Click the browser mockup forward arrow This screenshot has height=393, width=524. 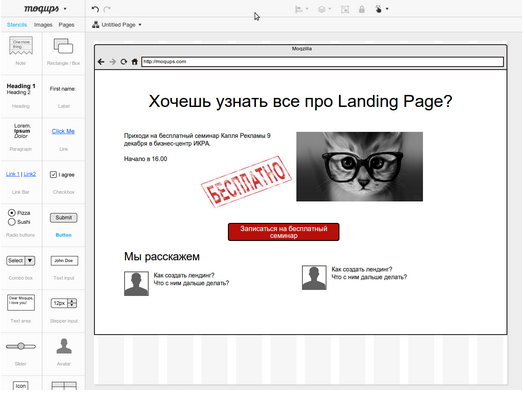pos(113,62)
